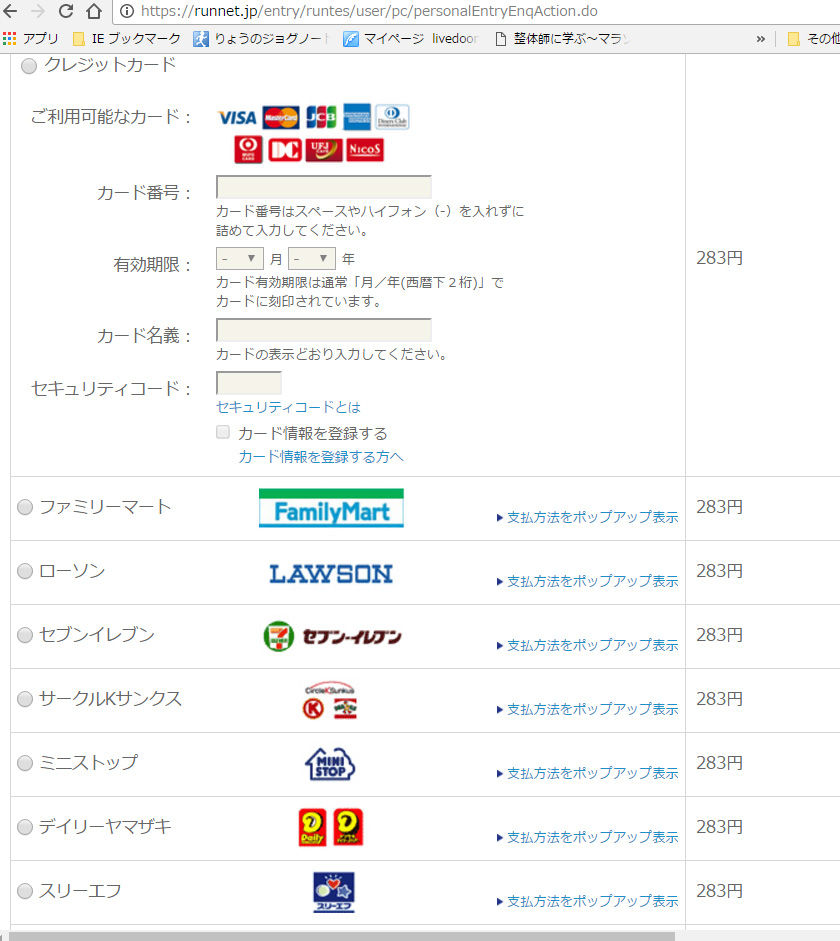Viewport: 840px width, 941px height.
Task: Select スリーエフ payment radio button
Action: 25,891
